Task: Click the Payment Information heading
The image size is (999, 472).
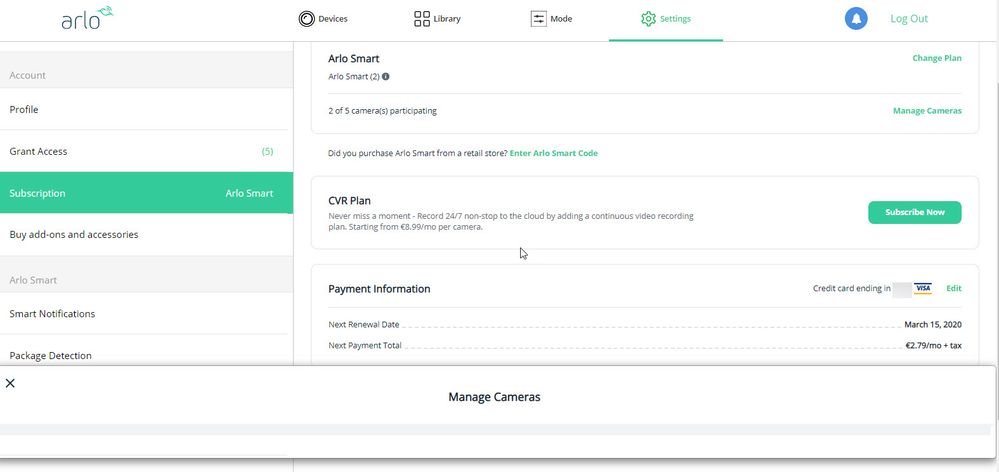Action: pyautogui.click(x=379, y=289)
